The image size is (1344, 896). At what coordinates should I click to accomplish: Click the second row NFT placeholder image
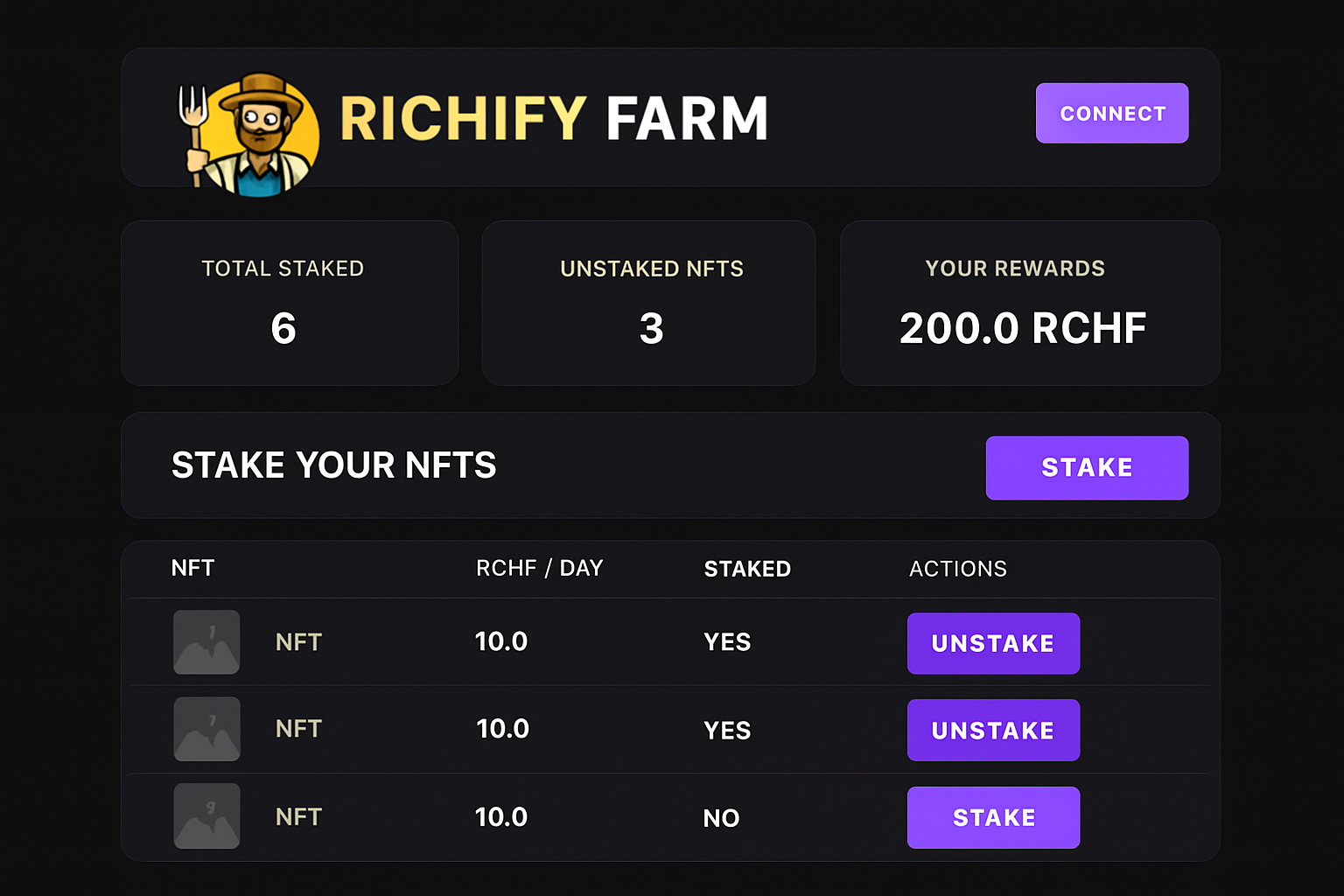coord(206,729)
